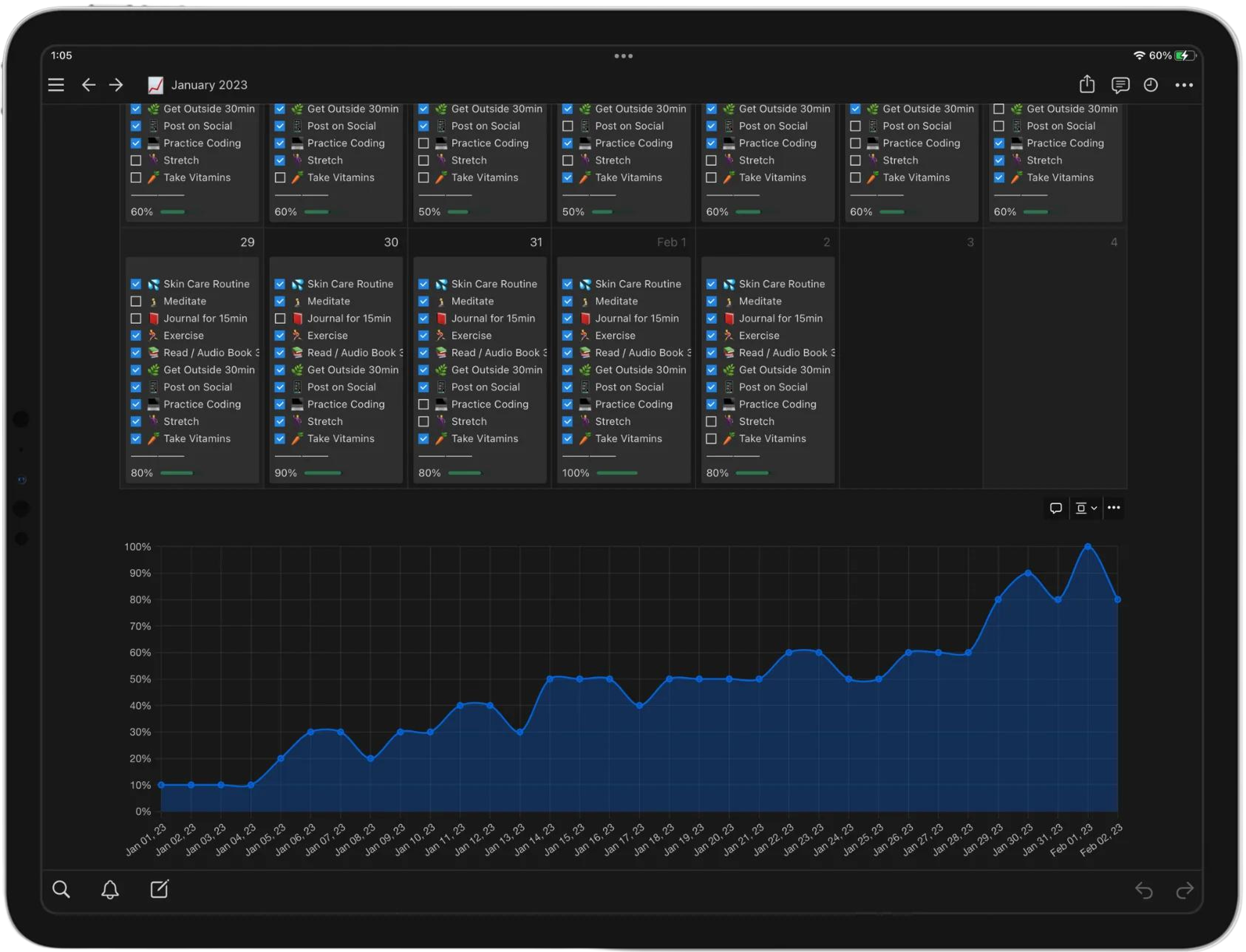Create a new page with compose icon

coord(159,888)
